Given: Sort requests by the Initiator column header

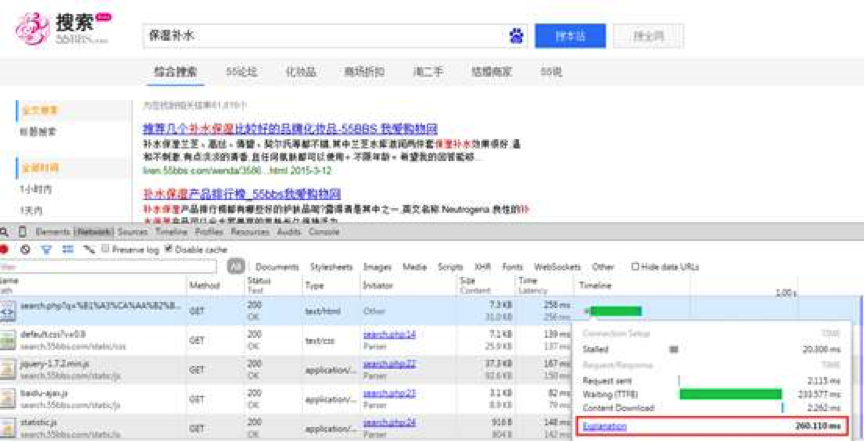Looking at the screenshot, I should (378, 285).
